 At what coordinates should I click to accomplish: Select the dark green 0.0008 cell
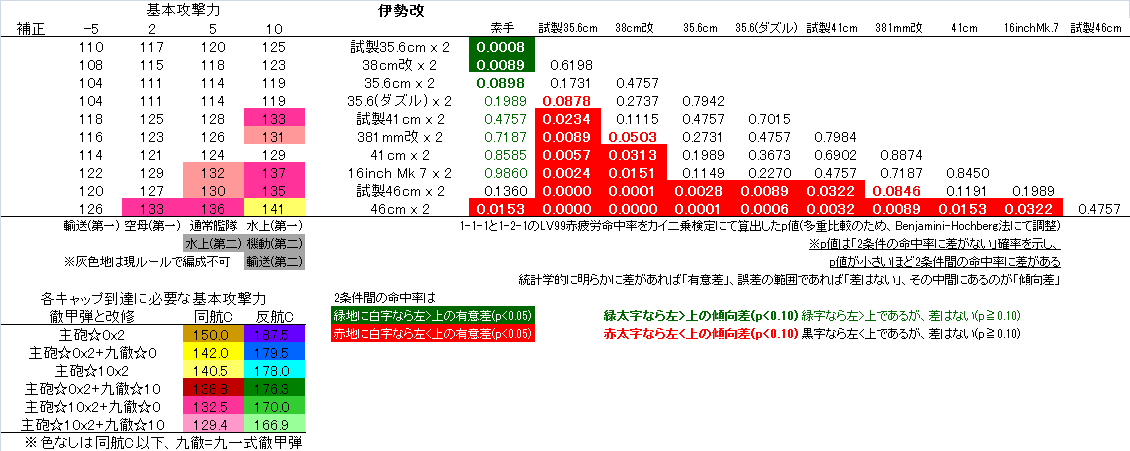coord(503,47)
